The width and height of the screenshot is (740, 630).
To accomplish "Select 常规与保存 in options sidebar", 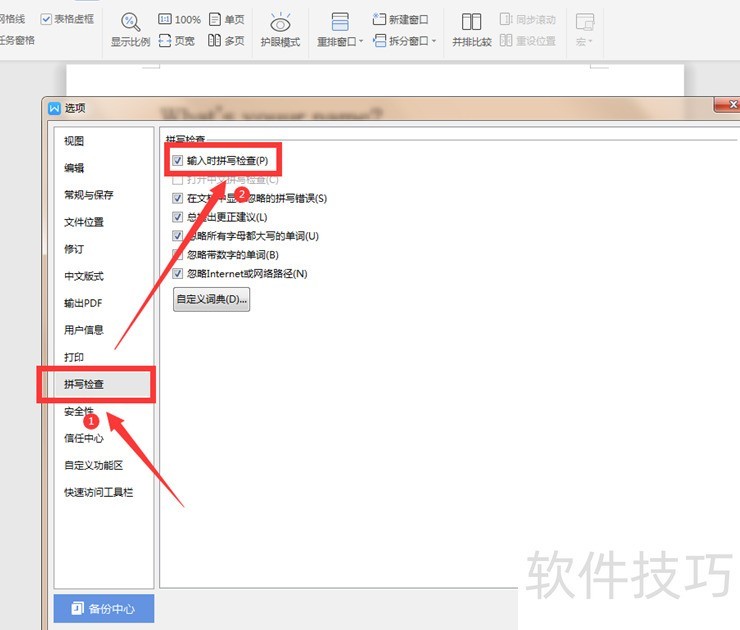I will [89, 195].
